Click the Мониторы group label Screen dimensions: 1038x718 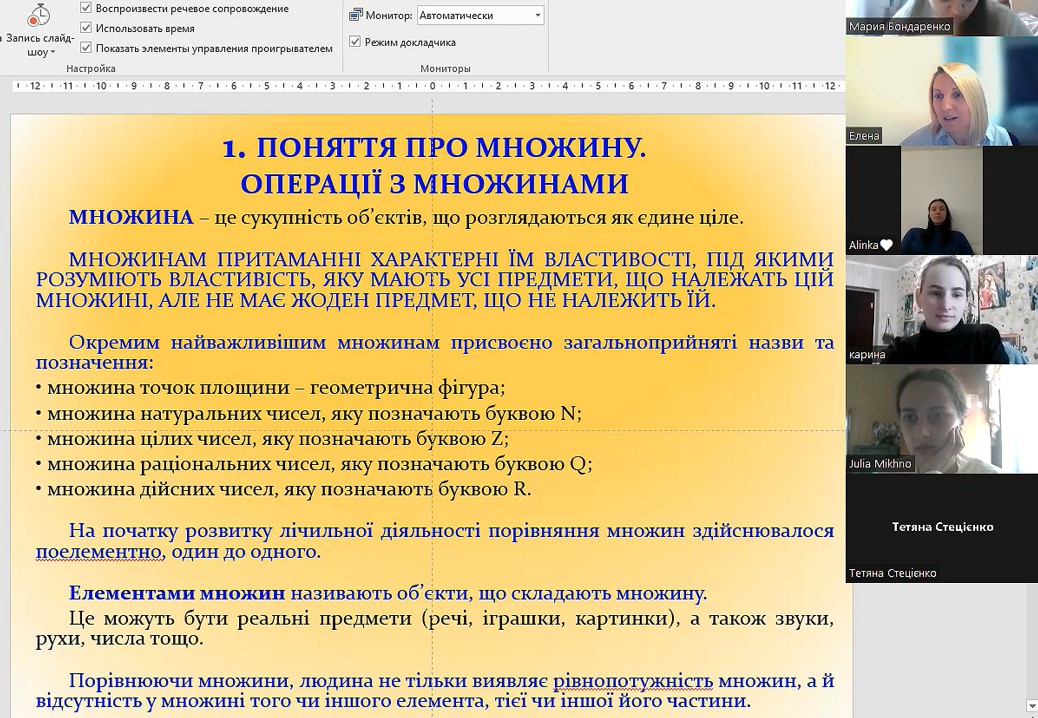446,68
